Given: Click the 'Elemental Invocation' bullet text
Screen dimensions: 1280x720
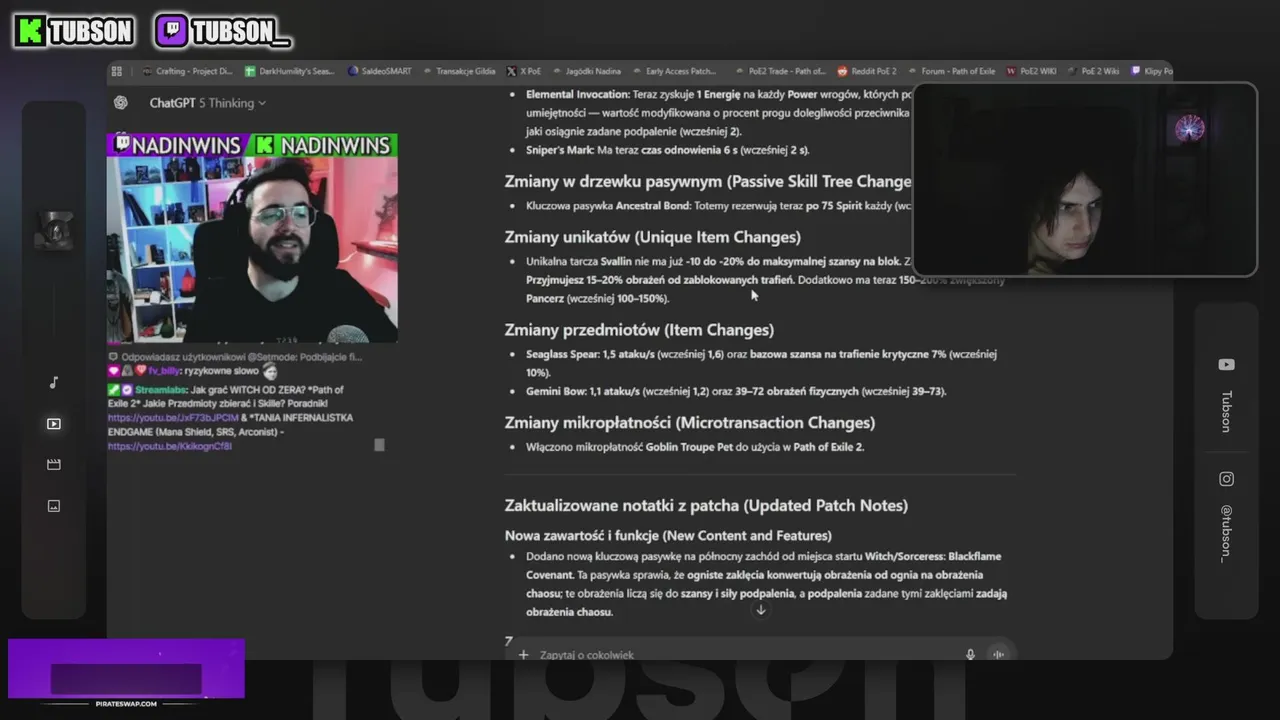Looking at the screenshot, I should pos(718,112).
